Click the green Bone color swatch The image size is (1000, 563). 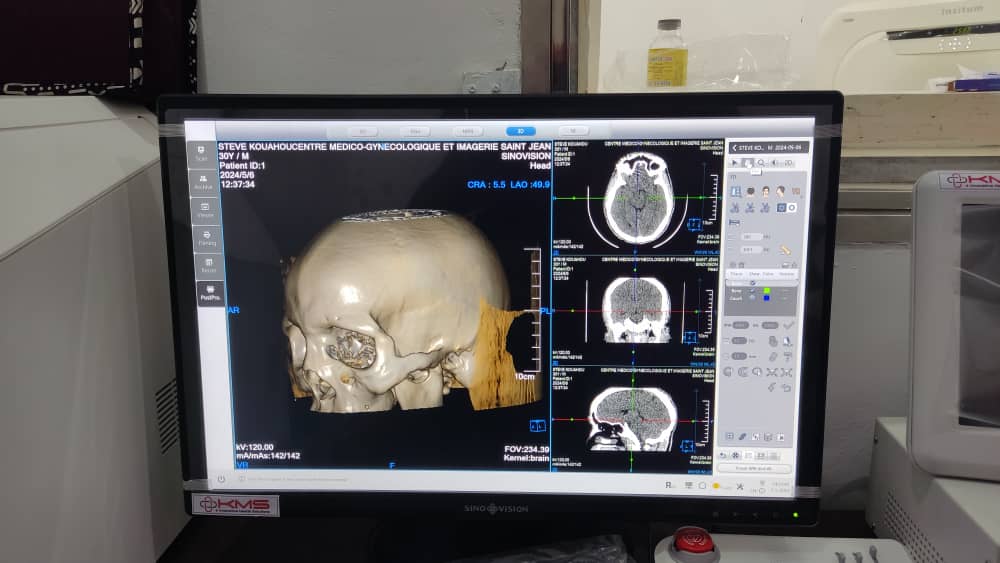pyautogui.click(x=767, y=290)
